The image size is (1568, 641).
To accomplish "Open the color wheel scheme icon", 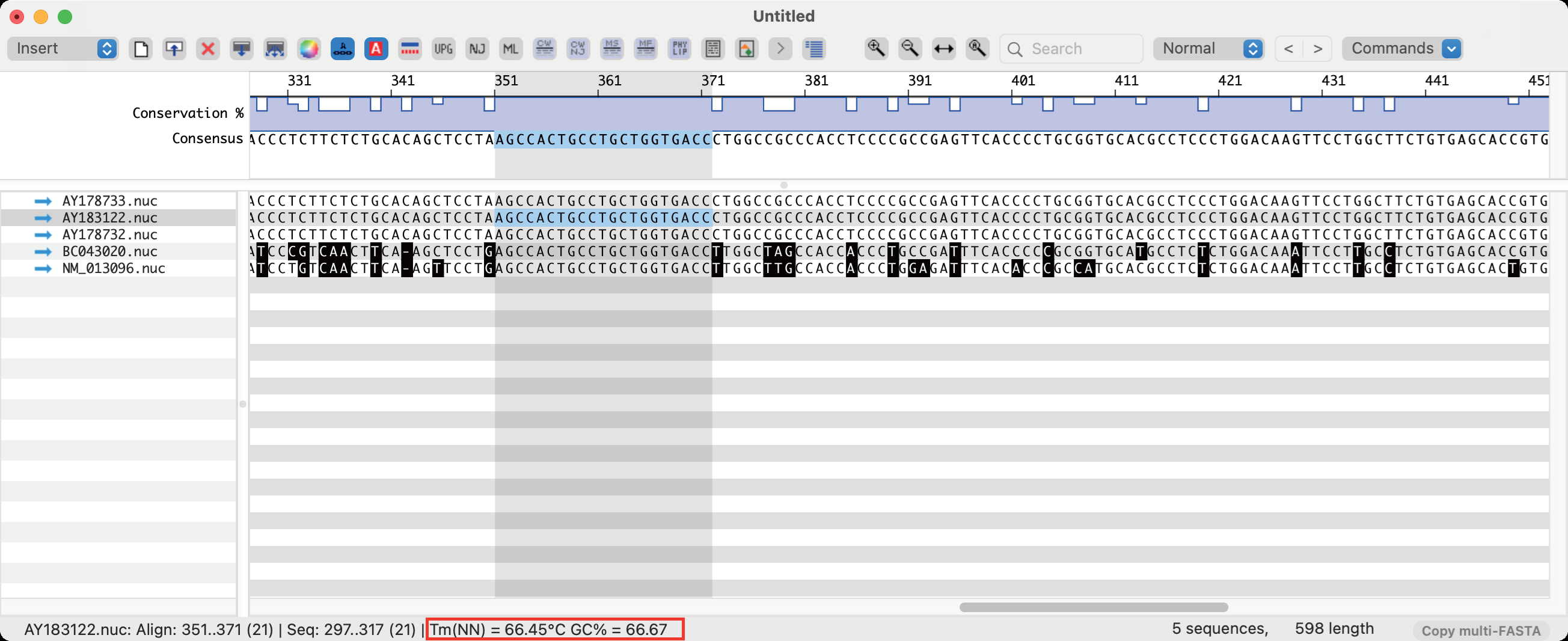I will 309,49.
